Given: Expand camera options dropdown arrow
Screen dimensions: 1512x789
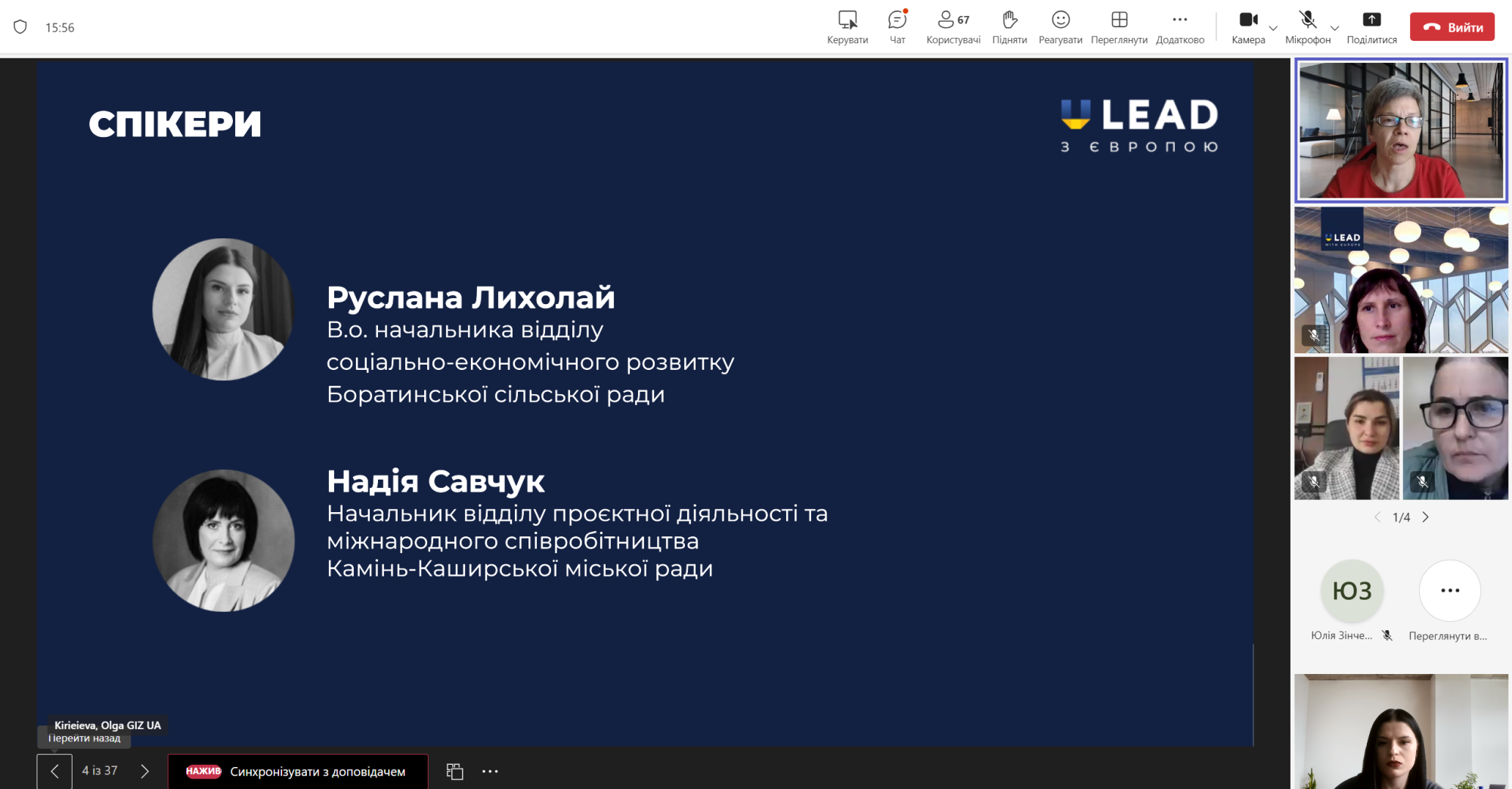Looking at the screenshot, I should (1273, 29).
